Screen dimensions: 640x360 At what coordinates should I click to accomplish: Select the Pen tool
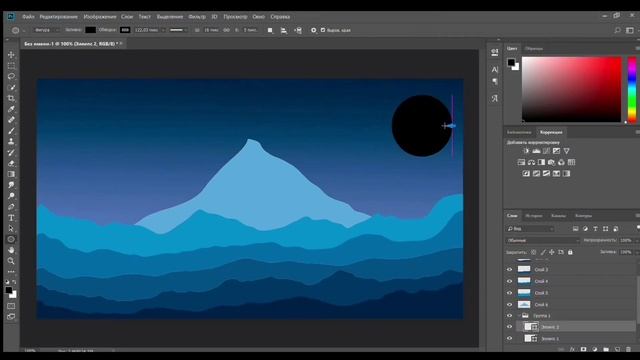click(11, 207)
